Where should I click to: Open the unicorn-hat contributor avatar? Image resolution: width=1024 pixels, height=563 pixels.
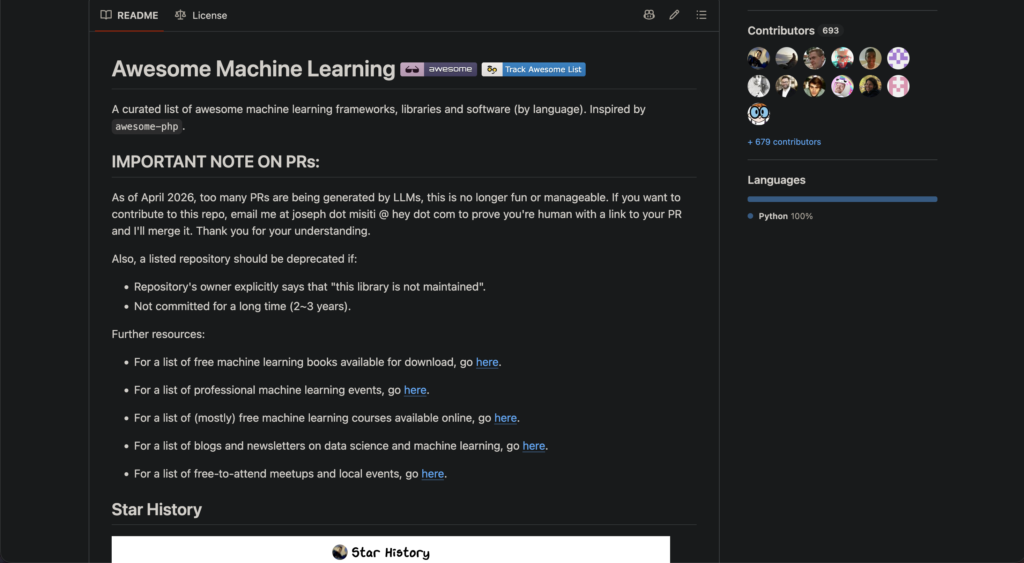coord(842,86)
